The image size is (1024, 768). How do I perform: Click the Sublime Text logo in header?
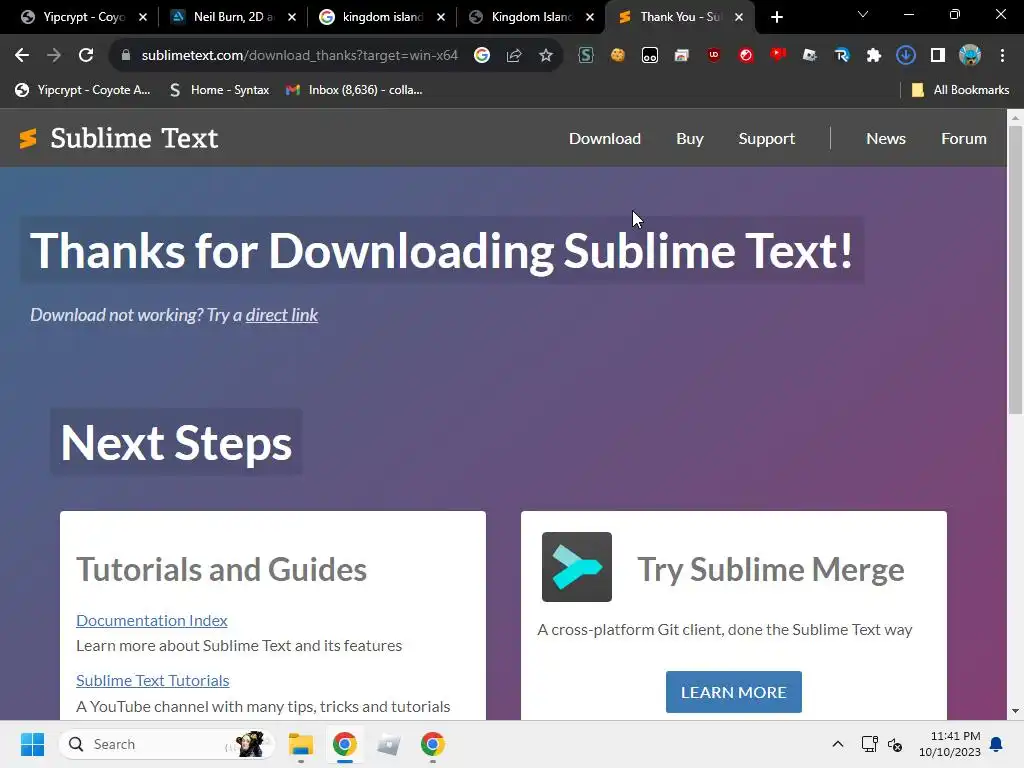tap(119, 138)
